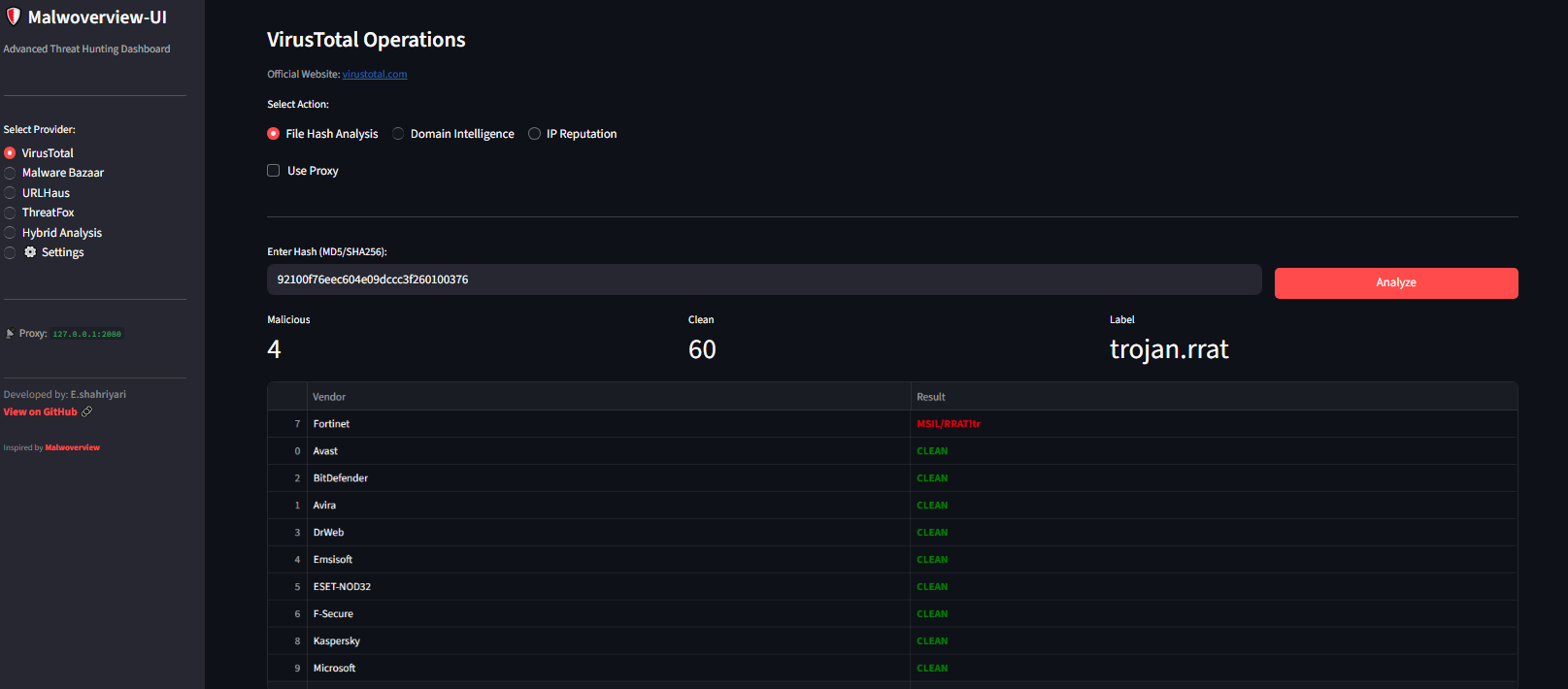Enable the Use Proxy checkbox

pos(274,171)
